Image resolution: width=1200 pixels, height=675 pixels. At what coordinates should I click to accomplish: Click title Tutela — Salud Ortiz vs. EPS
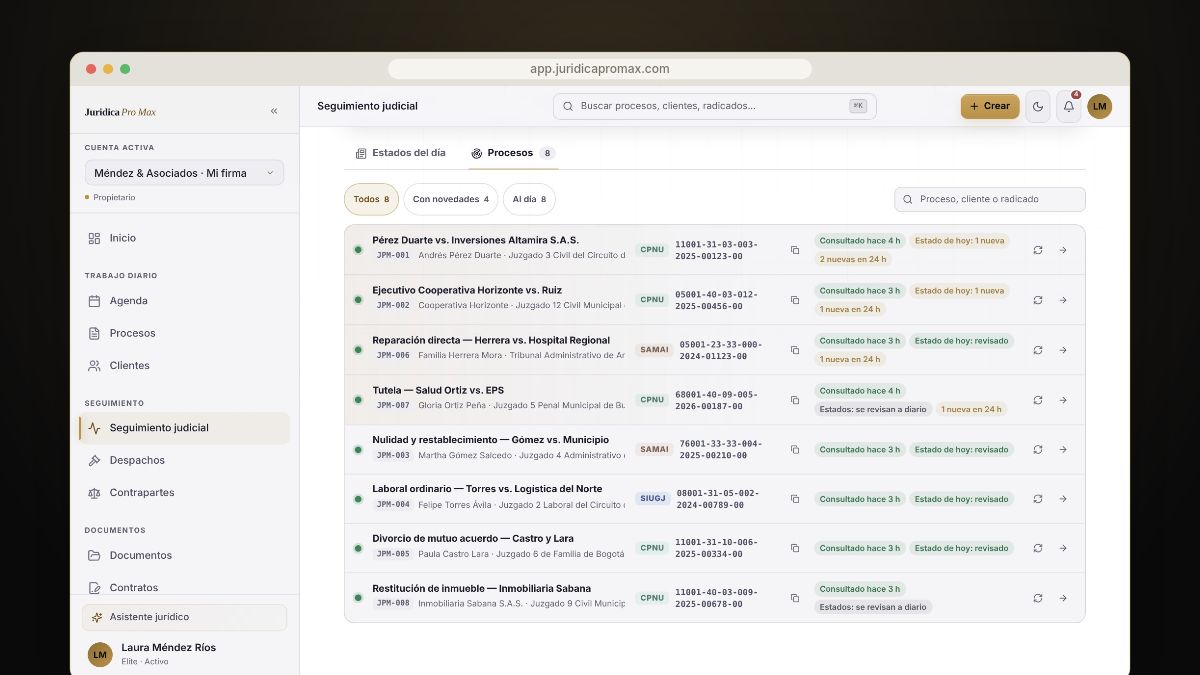coord(438,390)
